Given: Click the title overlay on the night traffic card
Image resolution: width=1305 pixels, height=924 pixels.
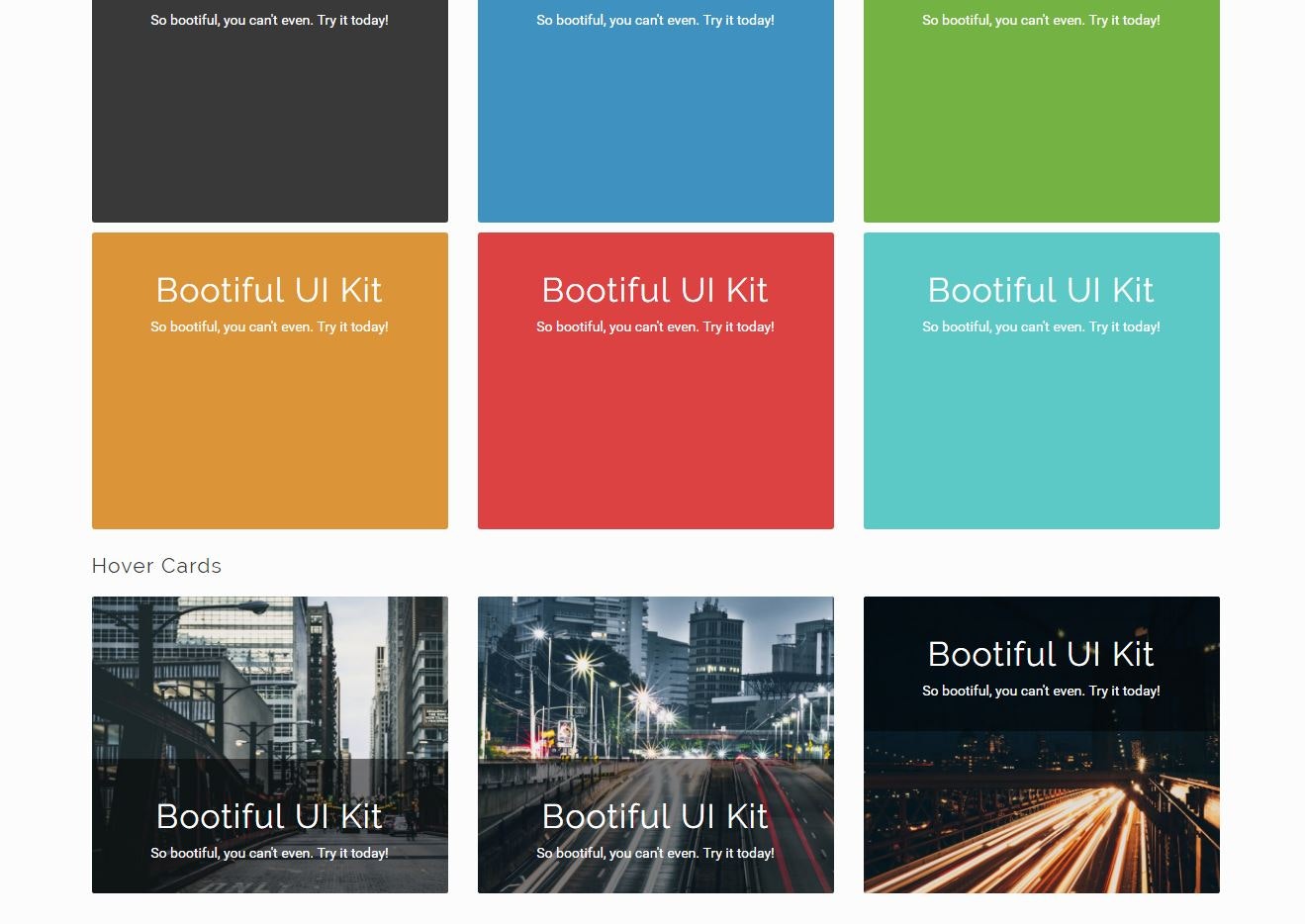Looking at the screenshot, I should point(1041,654).
